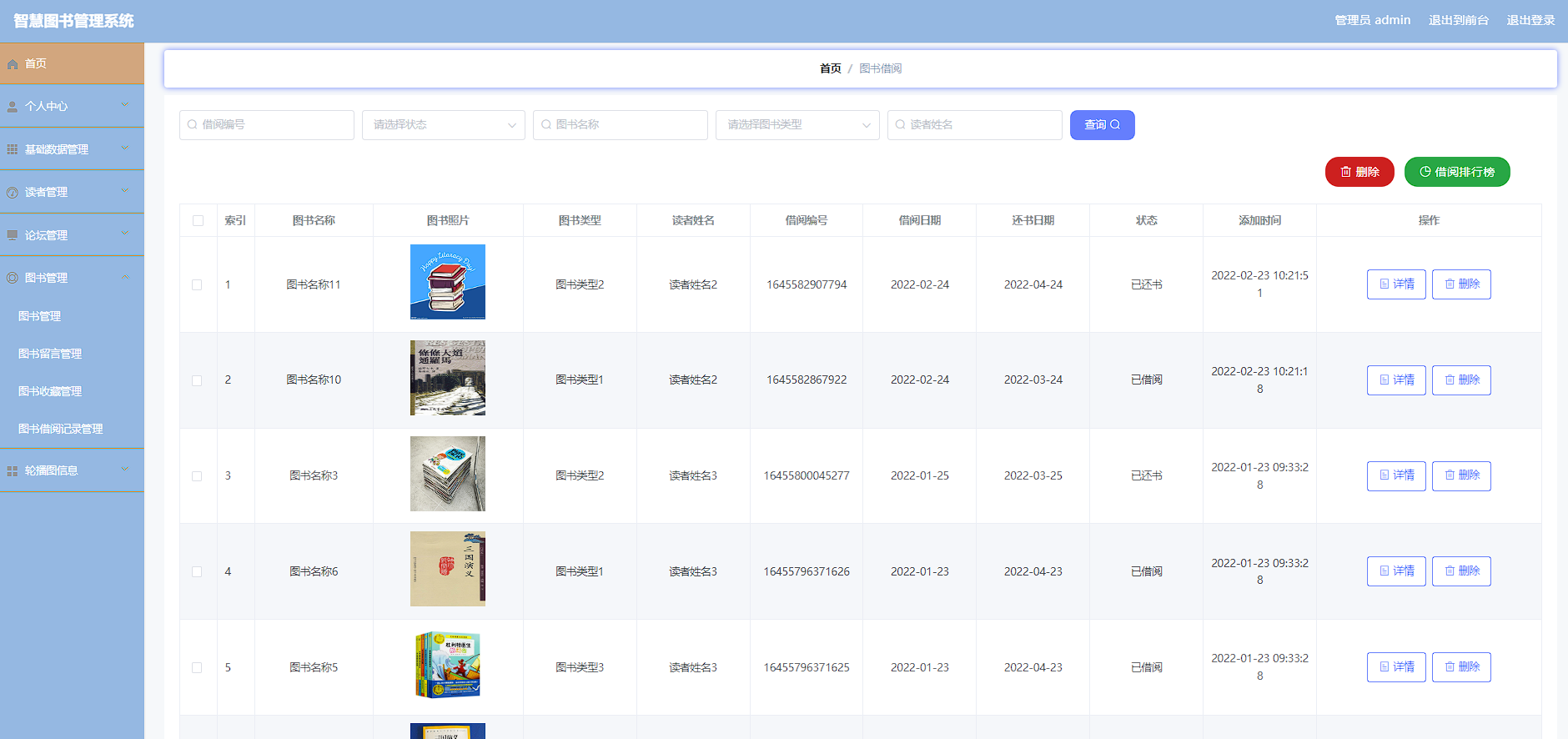
Task: Click 管理员 admin text in header
Action: tap(1373, 20)
